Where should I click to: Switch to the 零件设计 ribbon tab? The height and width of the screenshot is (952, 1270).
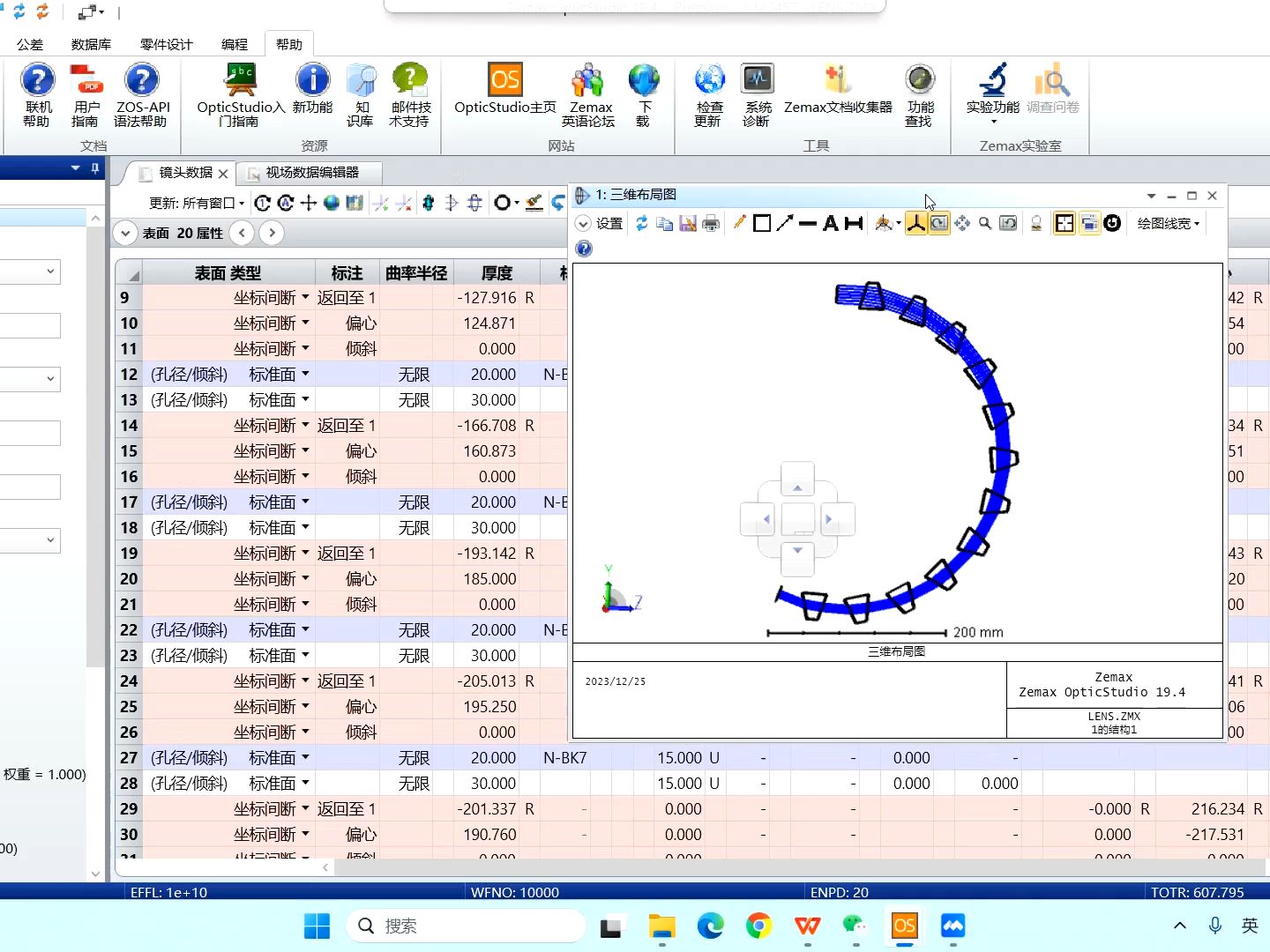166,44
